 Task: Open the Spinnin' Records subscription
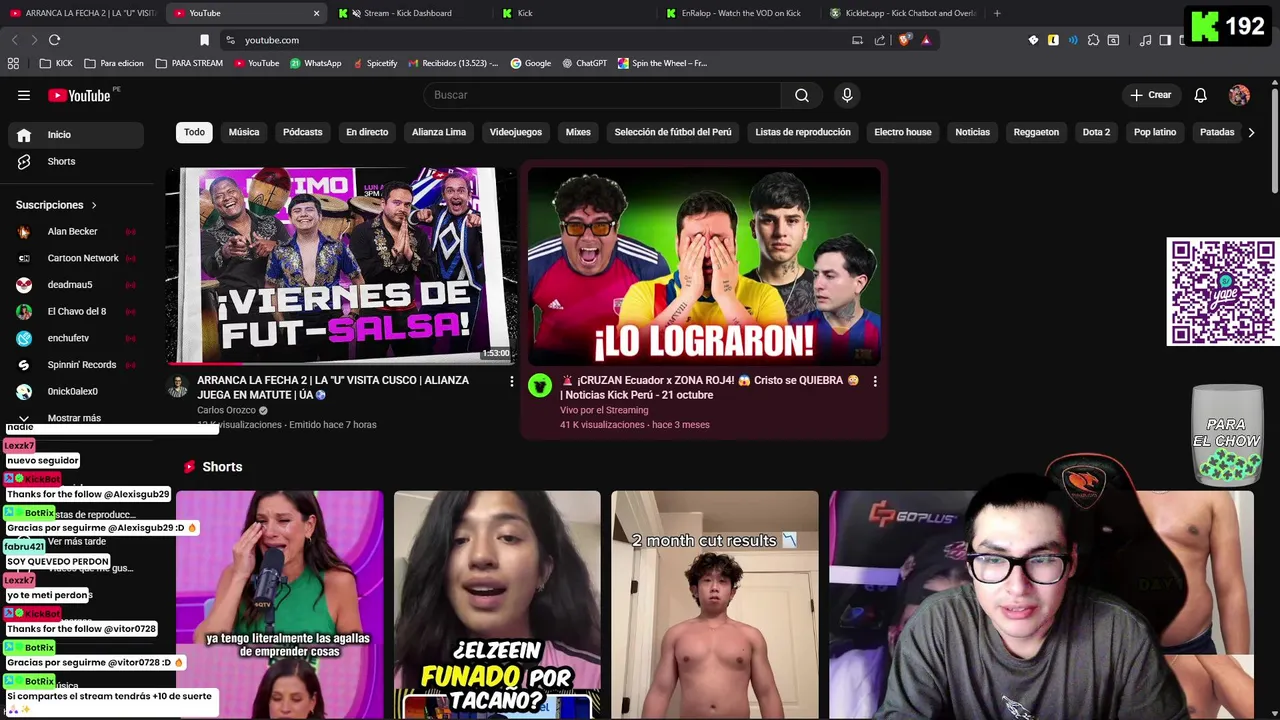pyautogui.click(x=76, y=365)
